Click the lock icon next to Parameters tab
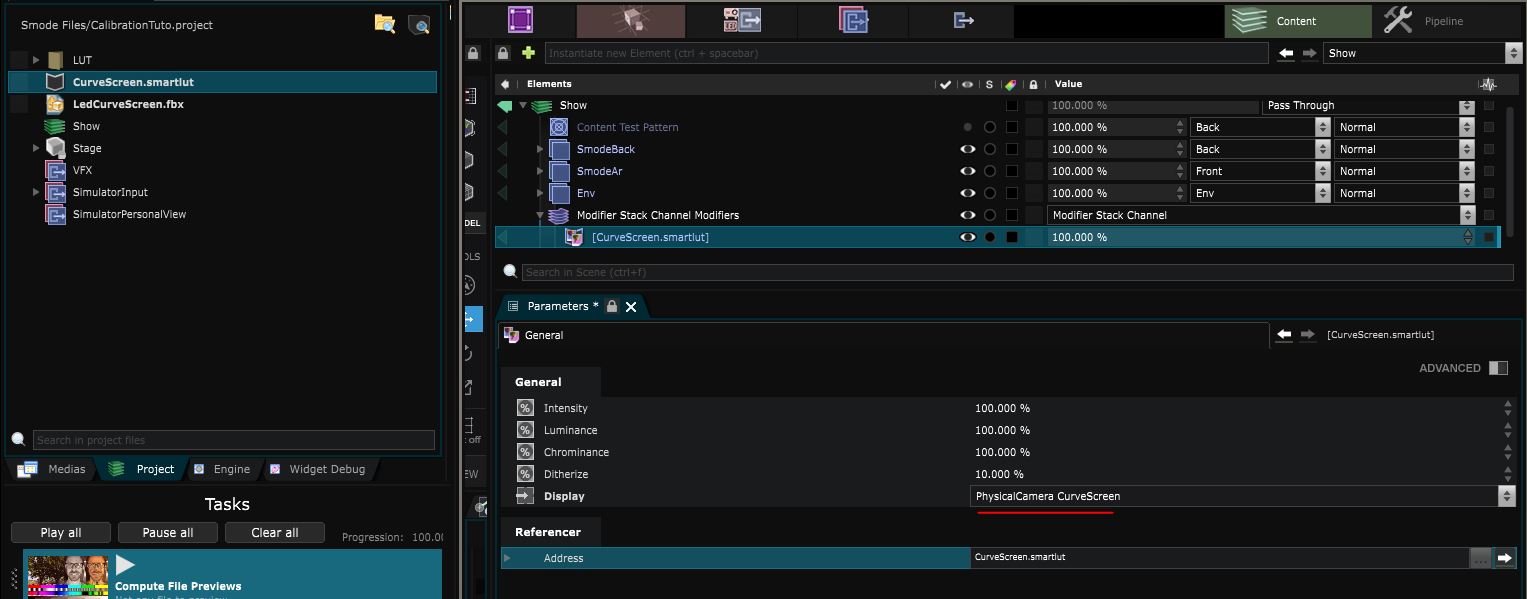 pyautogui.click(x=612, y=306)
